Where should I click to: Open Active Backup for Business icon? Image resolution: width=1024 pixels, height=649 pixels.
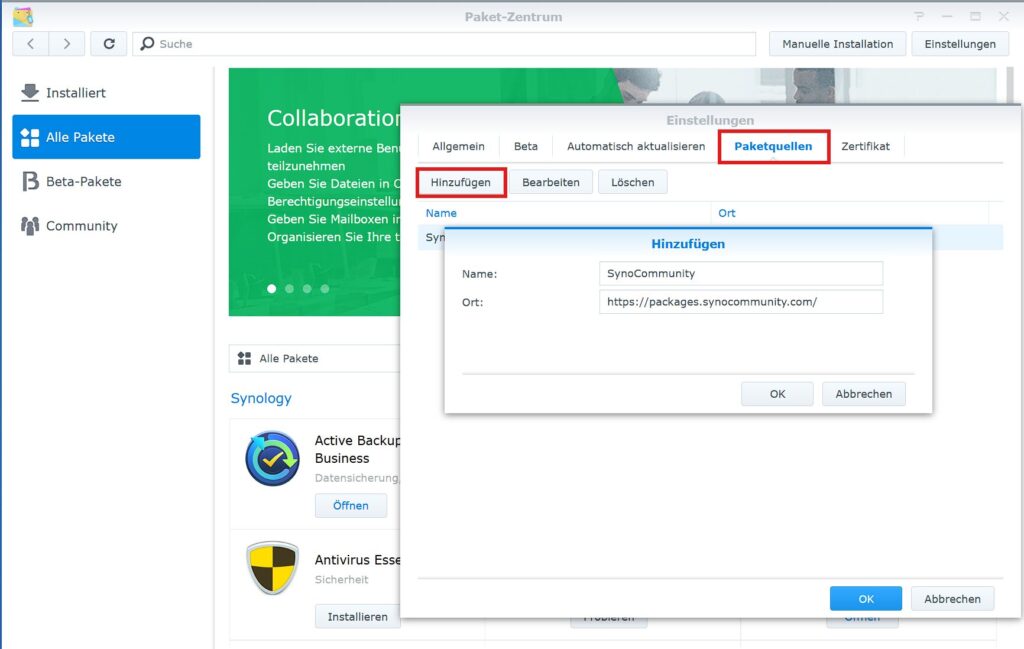[x=272, y=458]
